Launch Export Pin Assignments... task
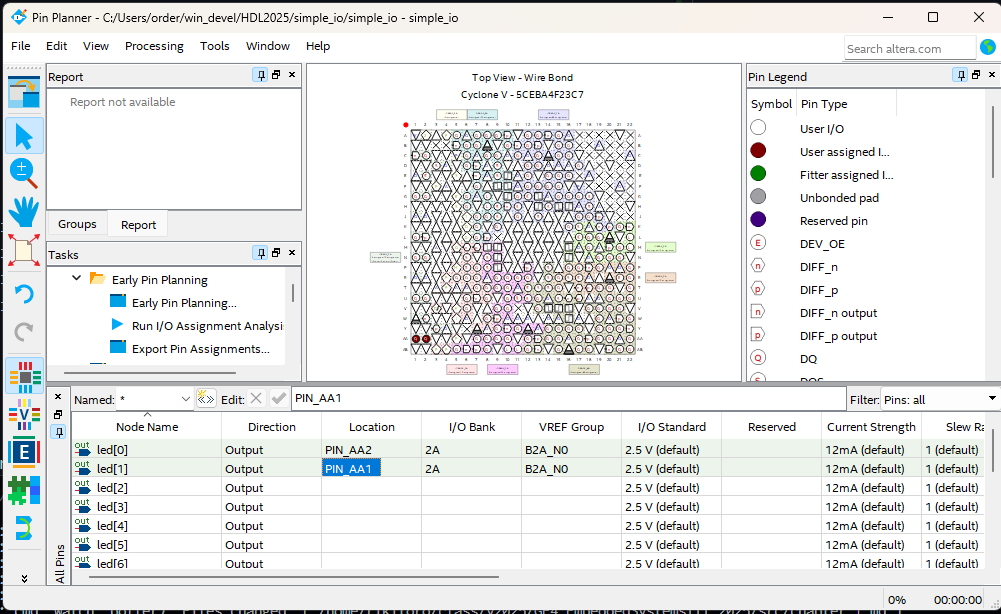Viewport: 1001px width, 614px height. [200, 348]
